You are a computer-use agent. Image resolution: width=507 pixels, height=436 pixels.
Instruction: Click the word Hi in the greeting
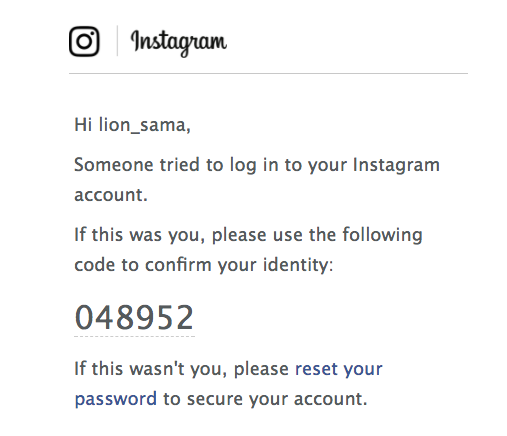tap(83, 125)
